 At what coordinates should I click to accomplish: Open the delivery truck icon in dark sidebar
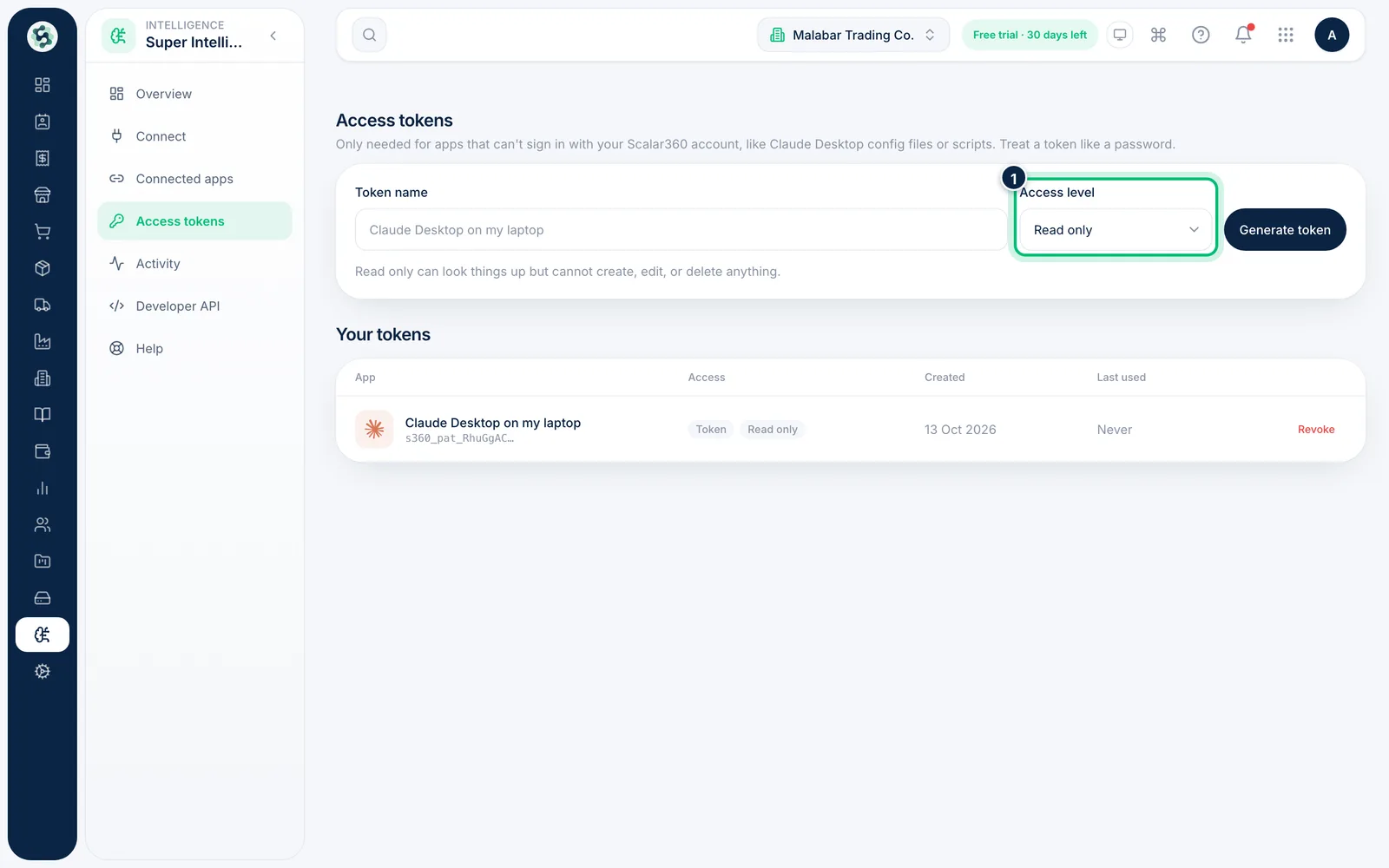click(42, 305)
